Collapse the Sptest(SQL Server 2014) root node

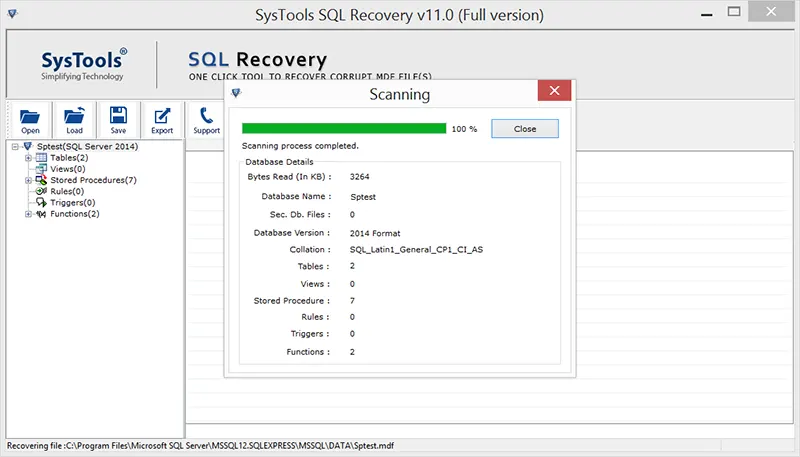point(15,147)
